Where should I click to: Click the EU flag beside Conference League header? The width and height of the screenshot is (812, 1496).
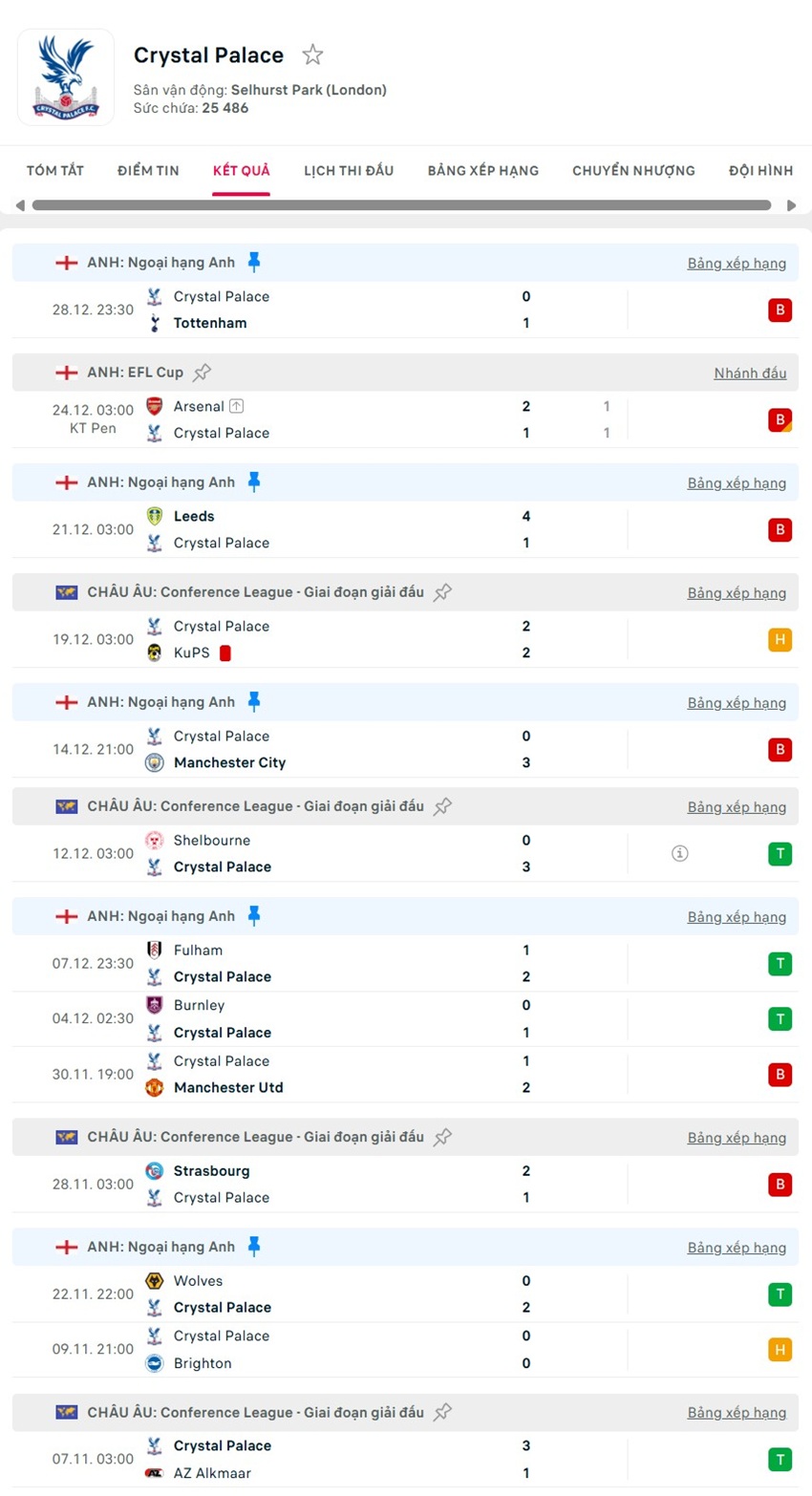[66, 591]
